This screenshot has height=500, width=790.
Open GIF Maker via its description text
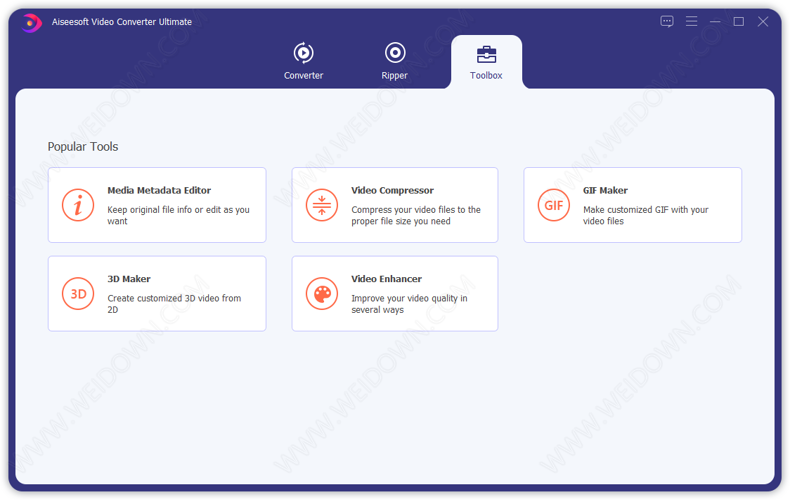pyautogui.click(x=645, y=215)
